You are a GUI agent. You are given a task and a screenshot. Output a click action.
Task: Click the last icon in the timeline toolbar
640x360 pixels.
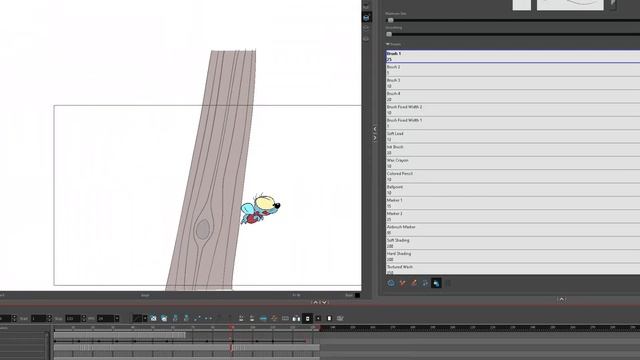[340, 318]
